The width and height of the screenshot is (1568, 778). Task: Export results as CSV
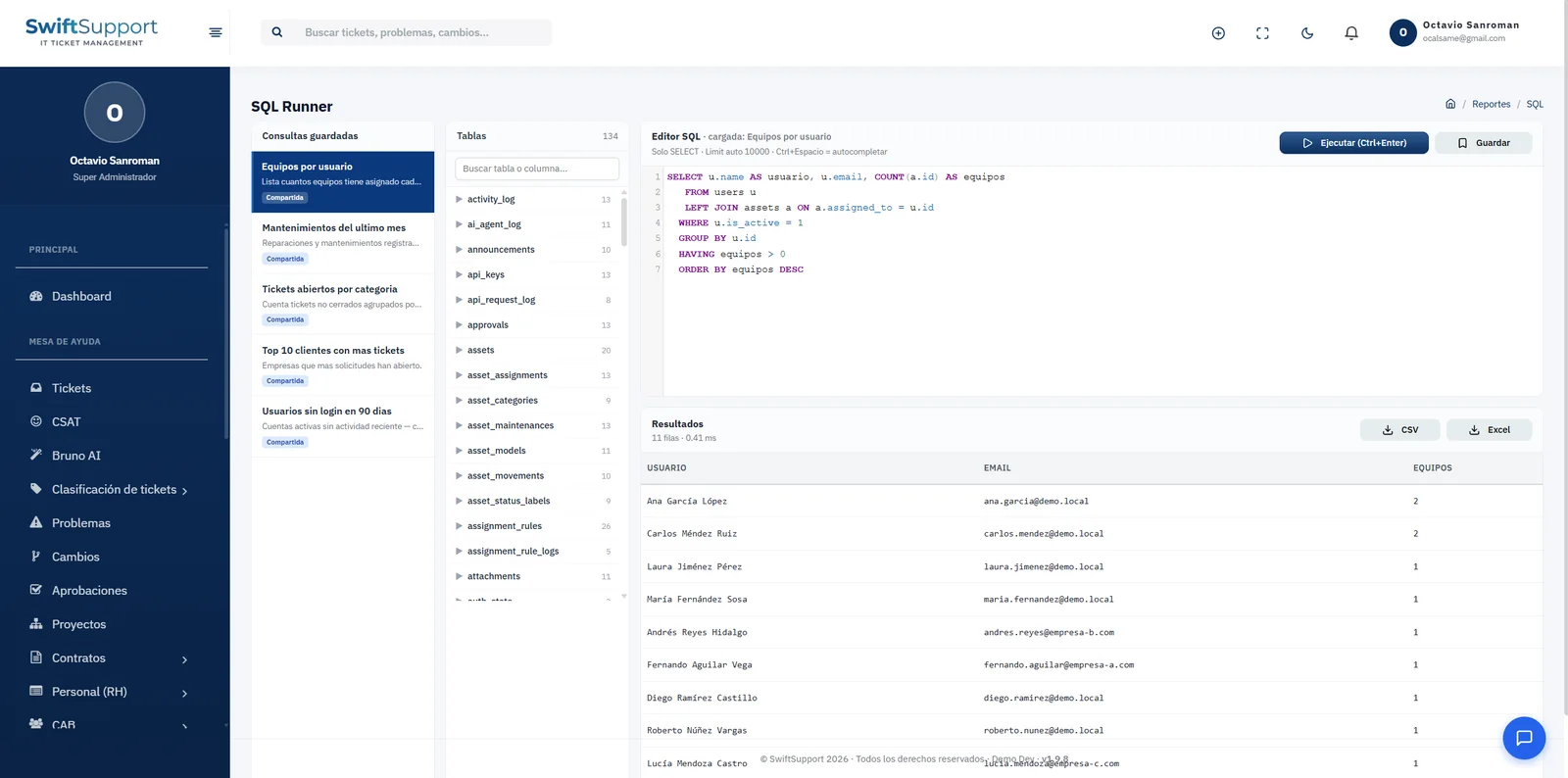click(1399, 430)
